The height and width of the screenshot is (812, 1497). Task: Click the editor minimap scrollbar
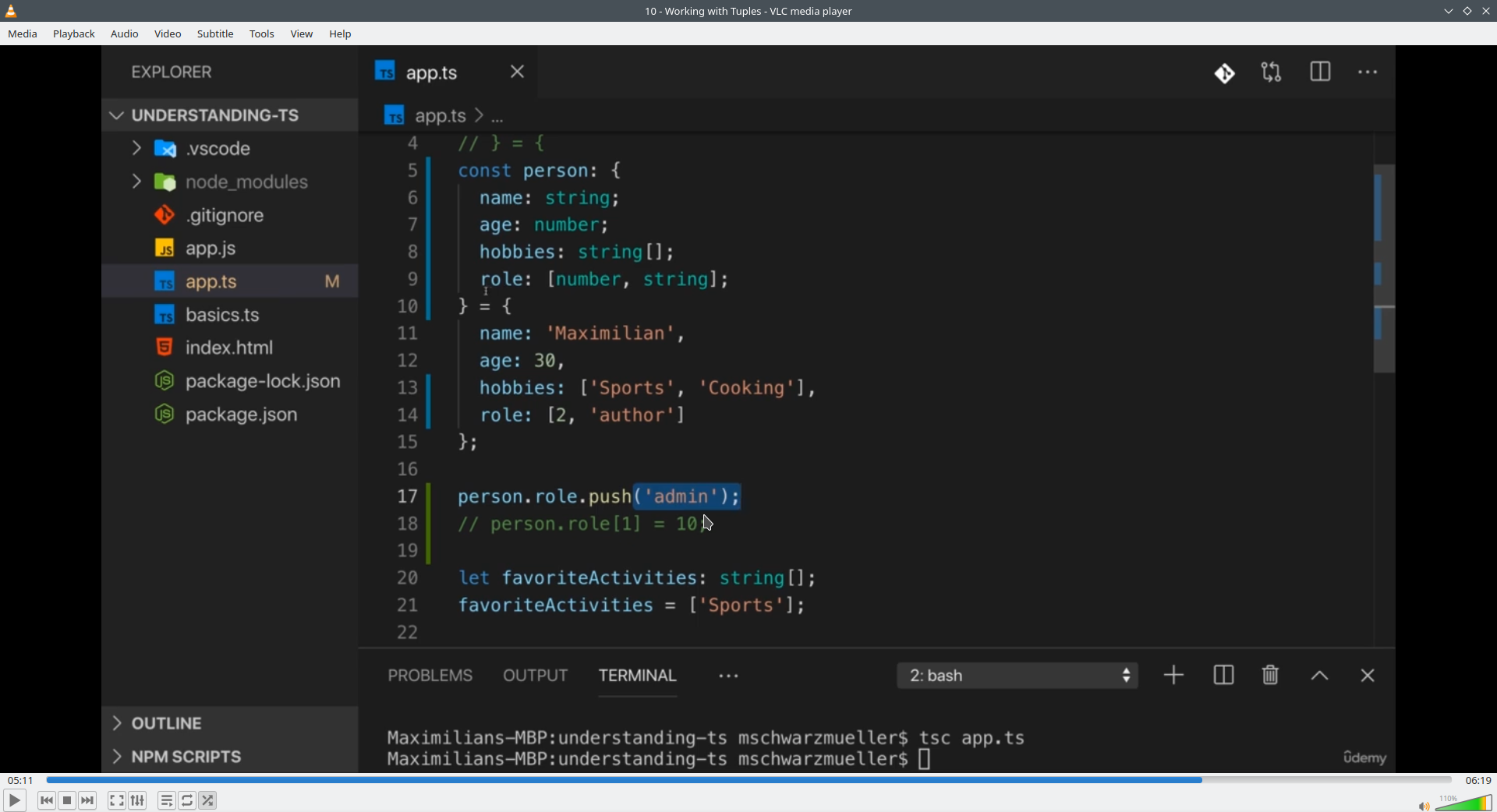point(1384,268)
